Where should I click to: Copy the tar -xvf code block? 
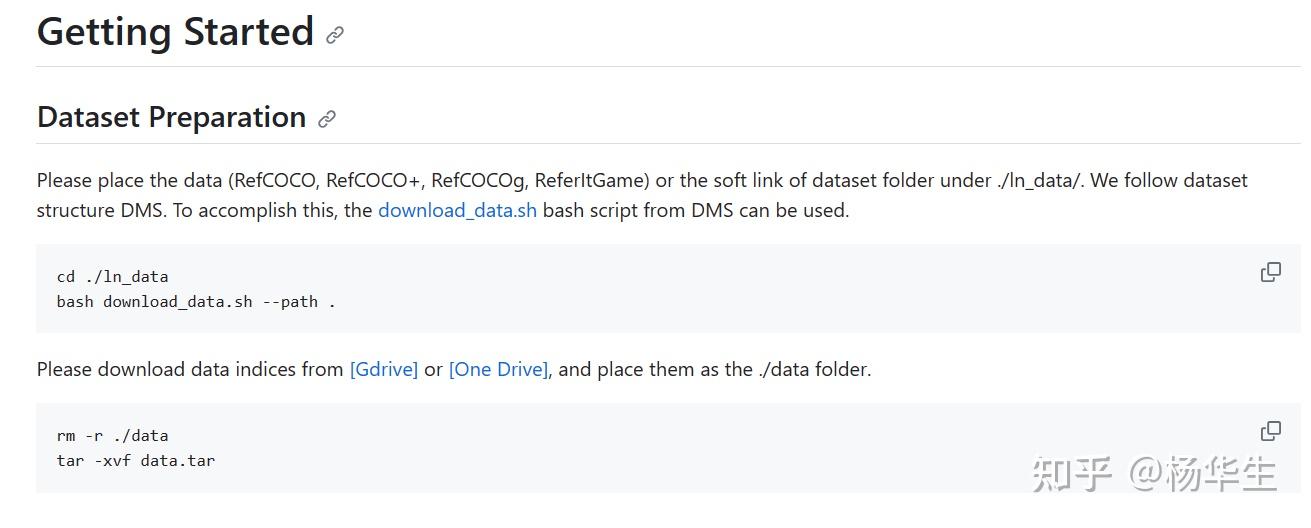(1270, 431)
